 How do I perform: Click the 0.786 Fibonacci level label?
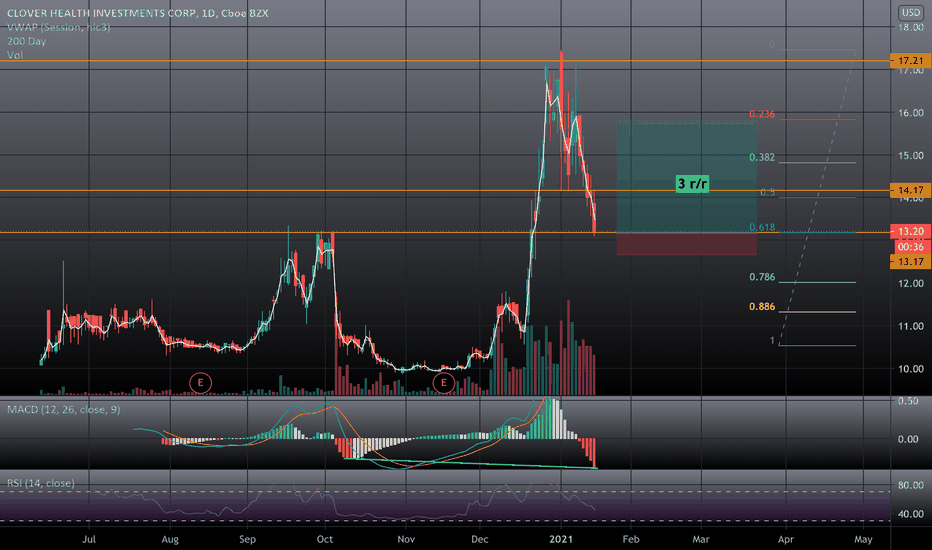pyautogui.click(x=761, y=277)
